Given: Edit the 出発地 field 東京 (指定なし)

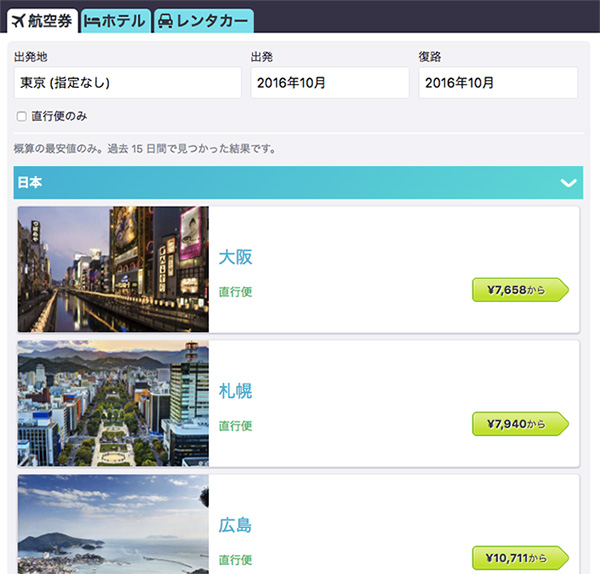Looking at the screenshot, I should click(x=127, y=83).
